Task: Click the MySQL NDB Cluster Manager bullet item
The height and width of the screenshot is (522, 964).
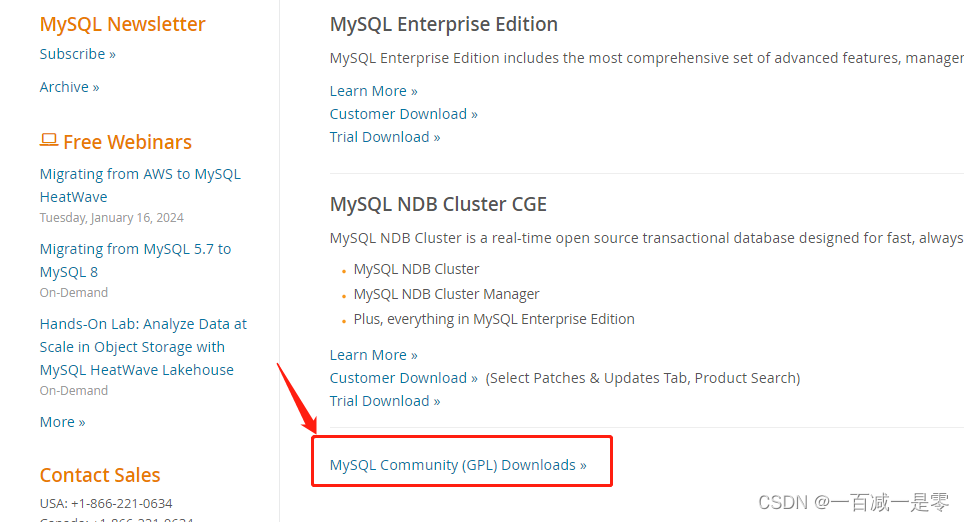Action: click(446, 294)
